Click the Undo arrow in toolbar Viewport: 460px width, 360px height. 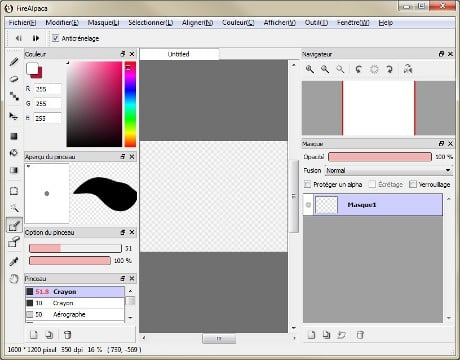(19, 38)
